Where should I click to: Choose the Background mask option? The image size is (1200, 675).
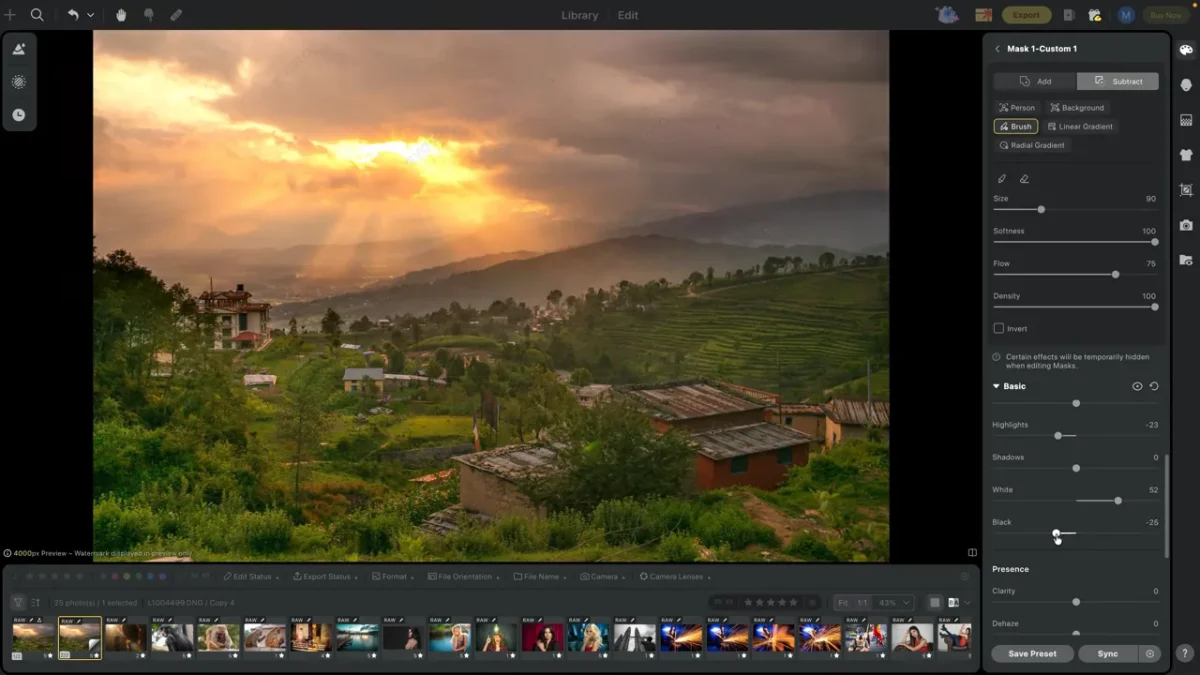pos(1077,107)
